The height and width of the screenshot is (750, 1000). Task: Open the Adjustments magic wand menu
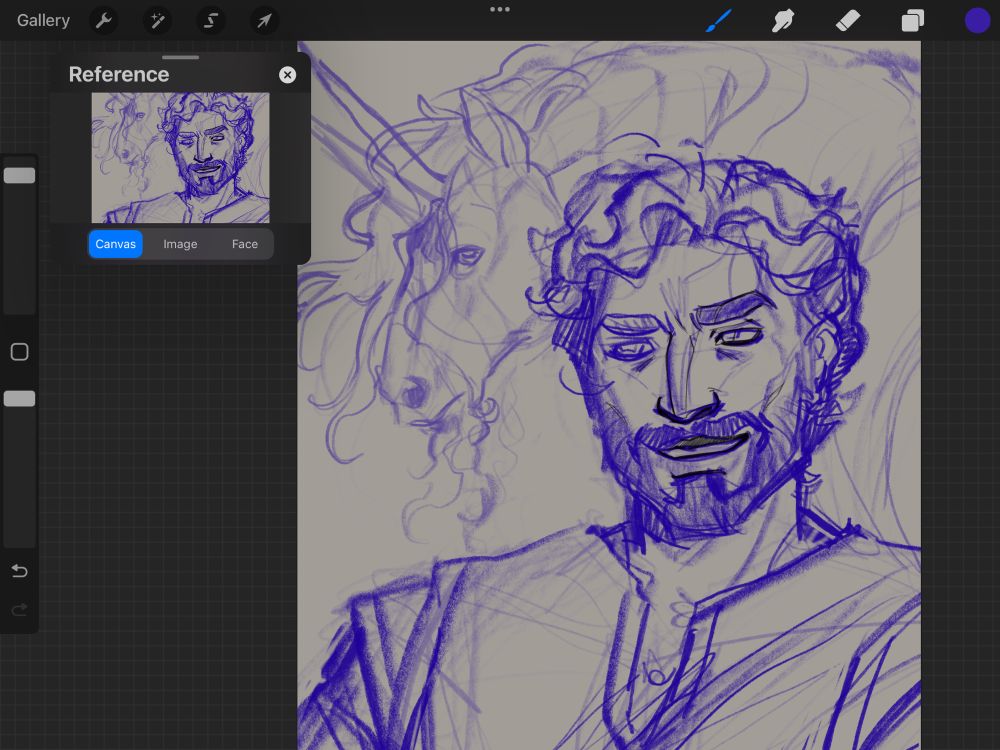(157, 20)
